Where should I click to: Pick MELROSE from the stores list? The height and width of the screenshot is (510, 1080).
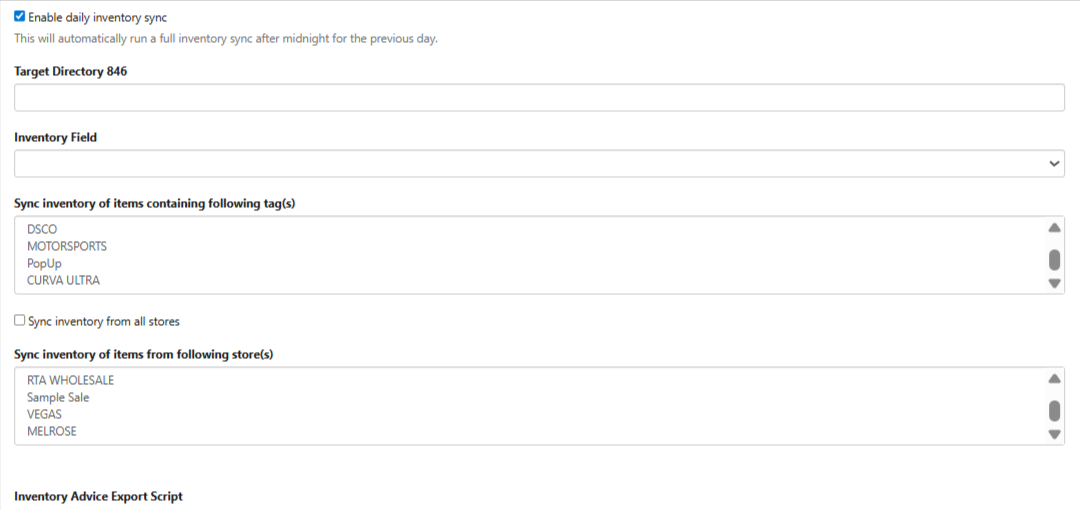point(52,431)
